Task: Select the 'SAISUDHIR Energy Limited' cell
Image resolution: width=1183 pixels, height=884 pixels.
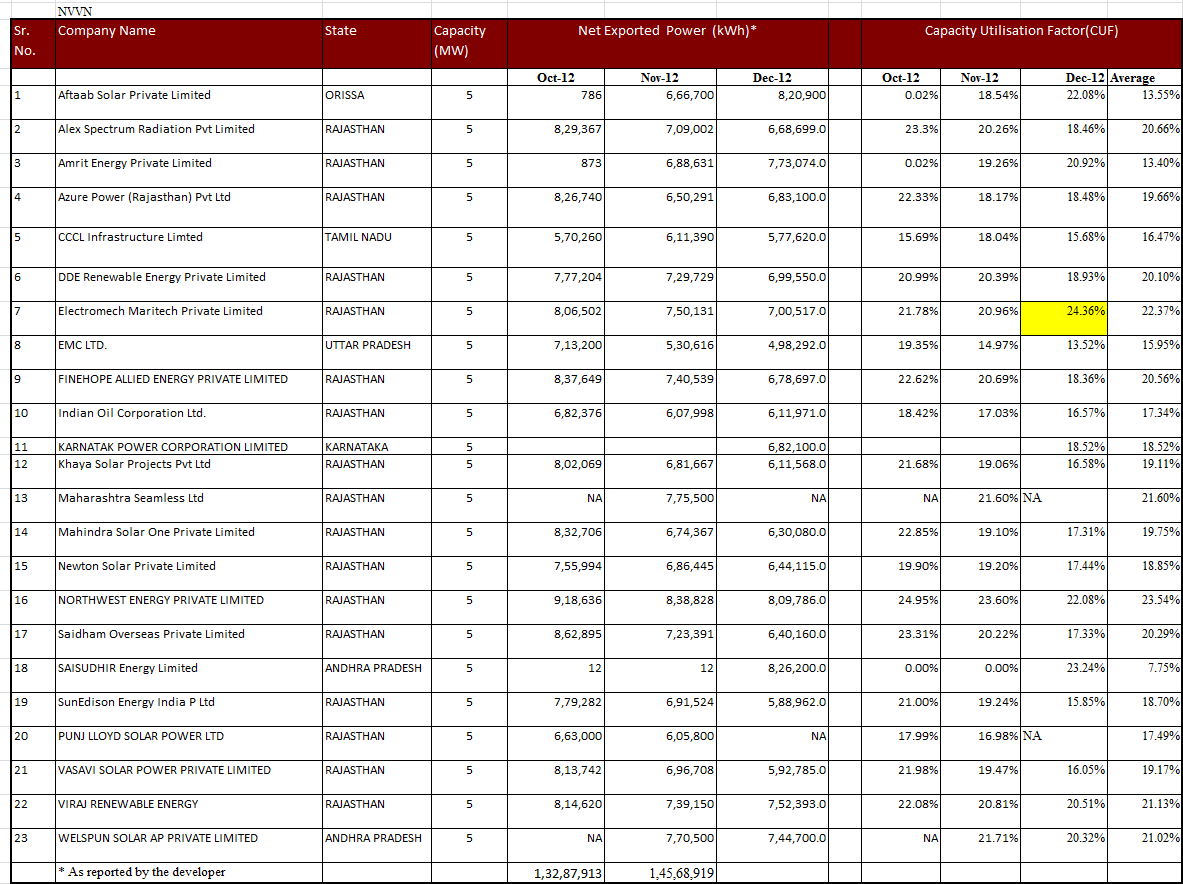Action: pyautogui.click(x=189, y=674)
